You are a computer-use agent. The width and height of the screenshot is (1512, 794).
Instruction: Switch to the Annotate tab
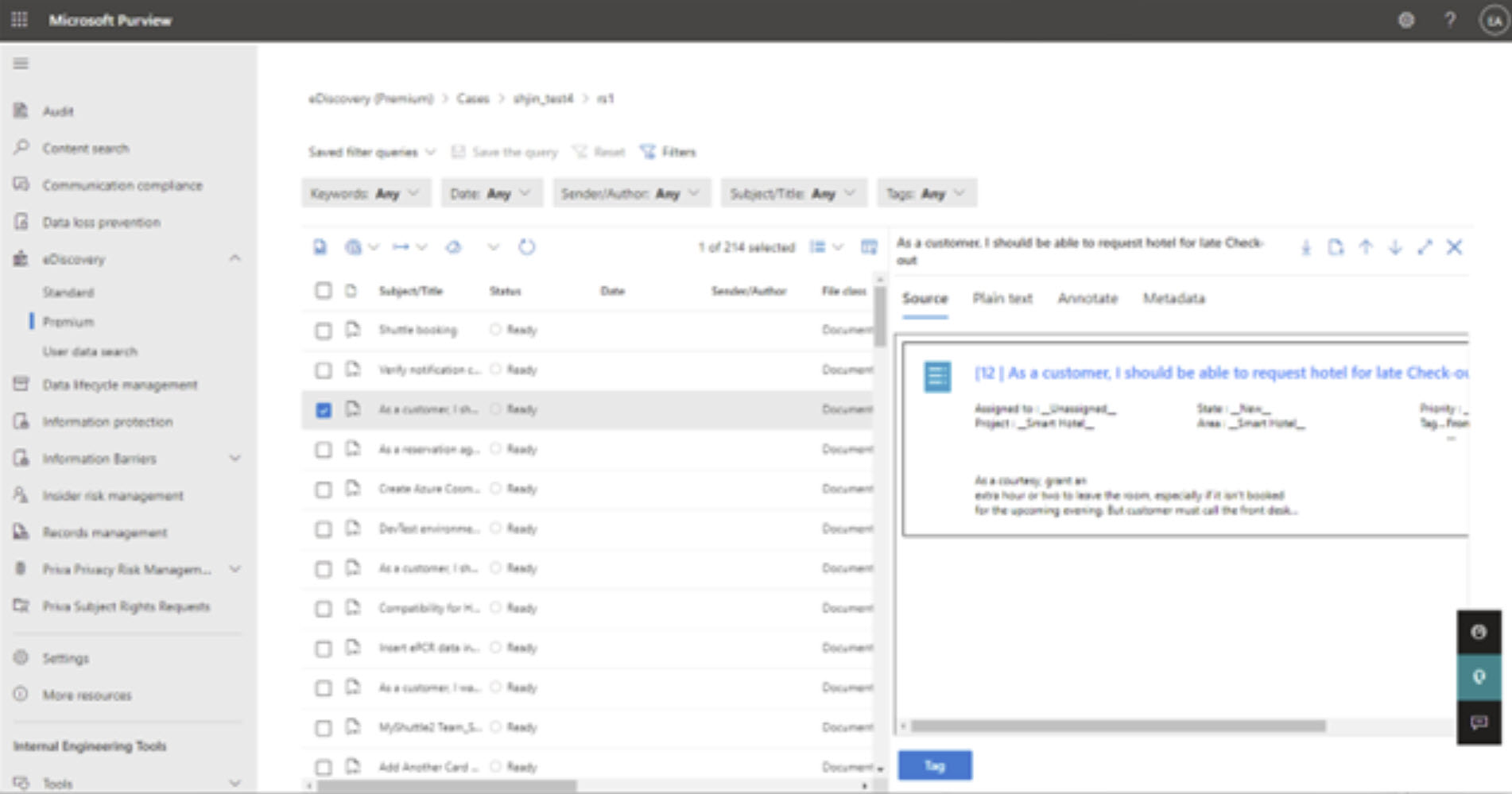[1087, 299]
